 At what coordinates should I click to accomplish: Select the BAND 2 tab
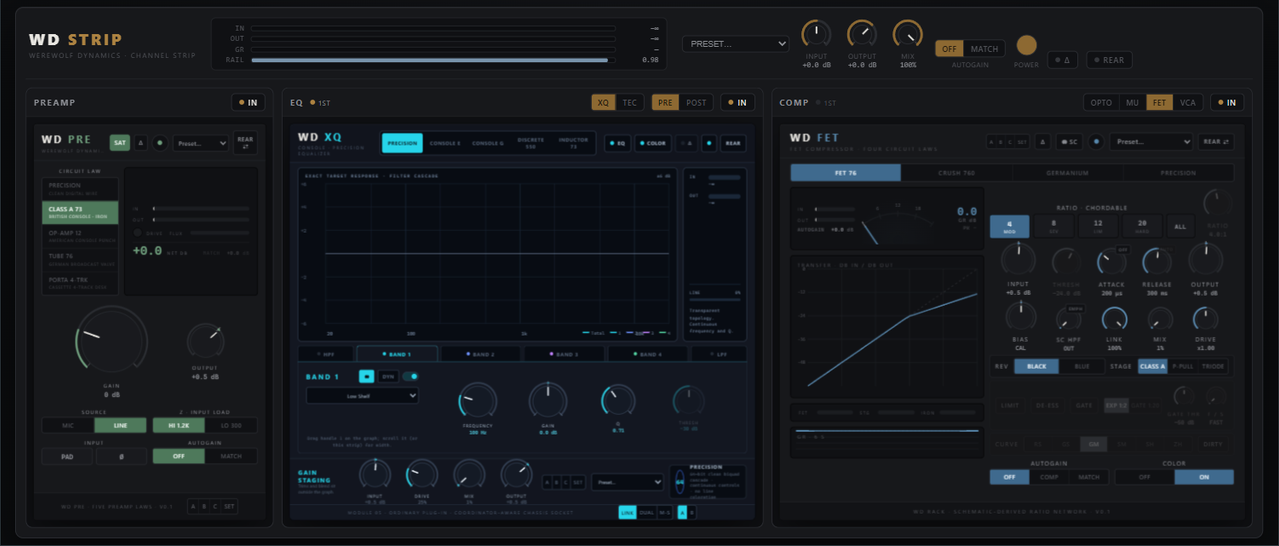tap(480, 354)
